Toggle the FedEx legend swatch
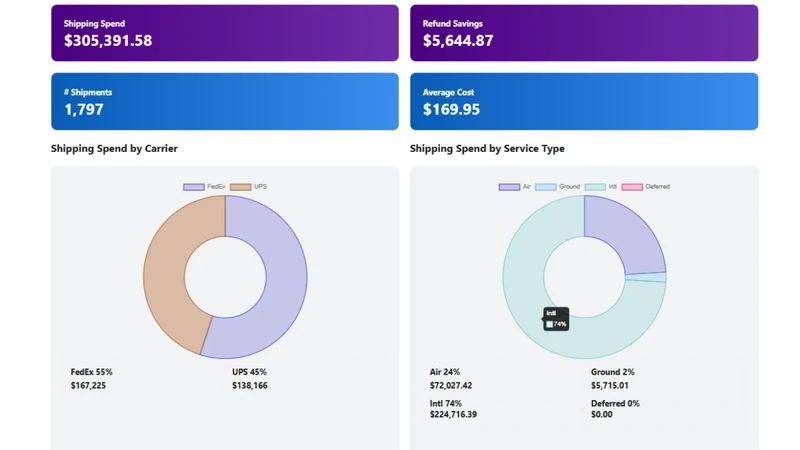 pos(194,187)
